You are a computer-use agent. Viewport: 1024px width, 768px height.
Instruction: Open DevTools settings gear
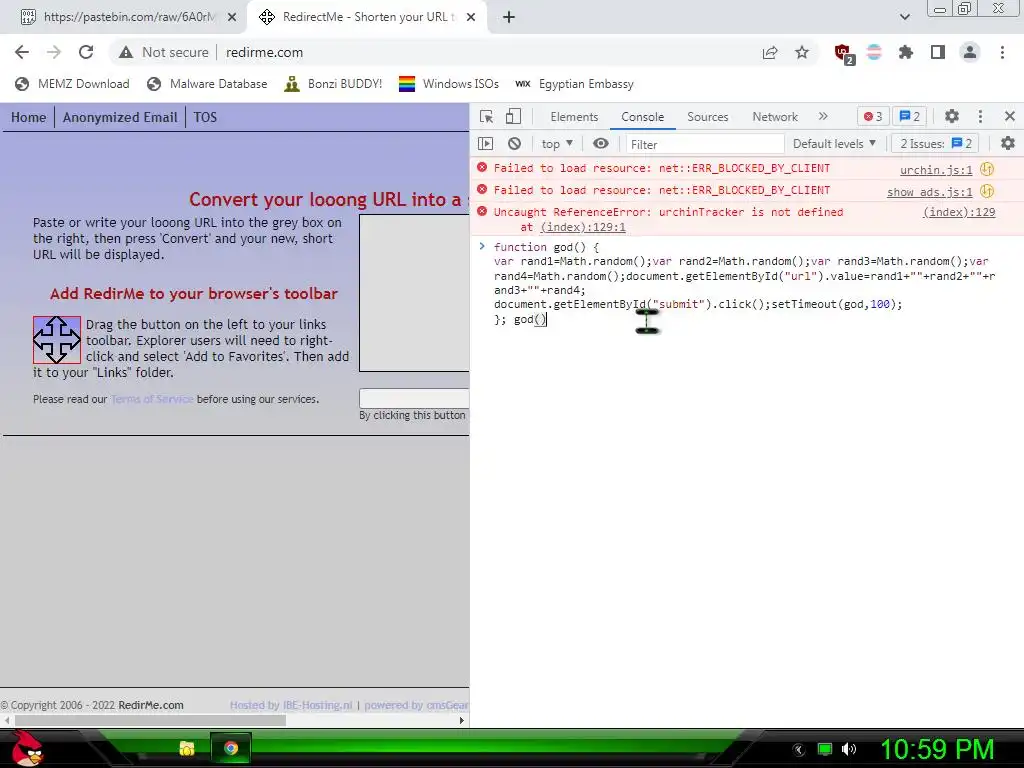coord(952,116)
